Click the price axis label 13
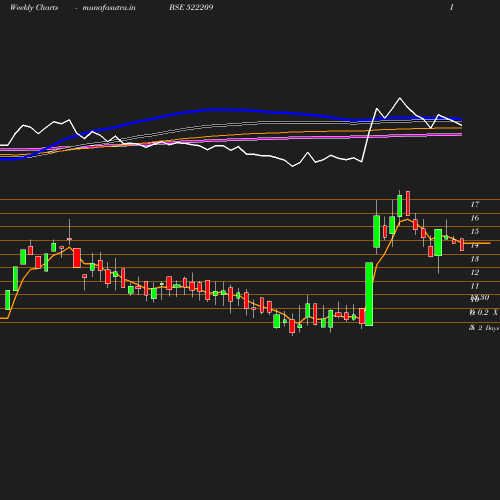 coord(475,259)
